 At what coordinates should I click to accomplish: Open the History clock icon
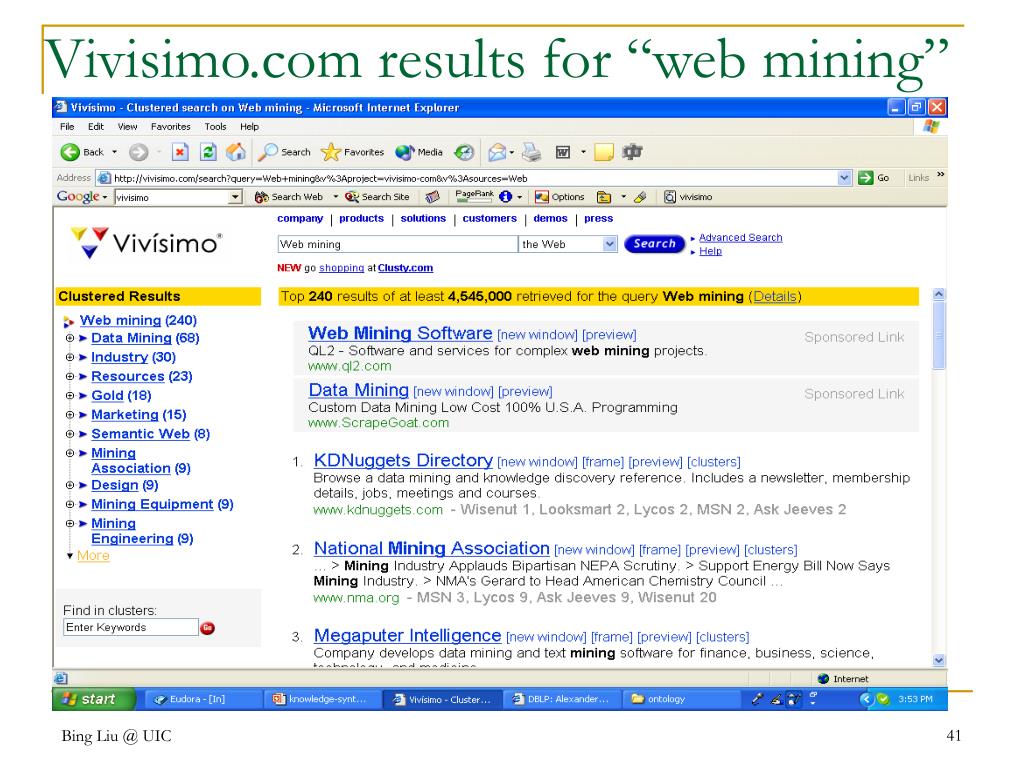464,152
